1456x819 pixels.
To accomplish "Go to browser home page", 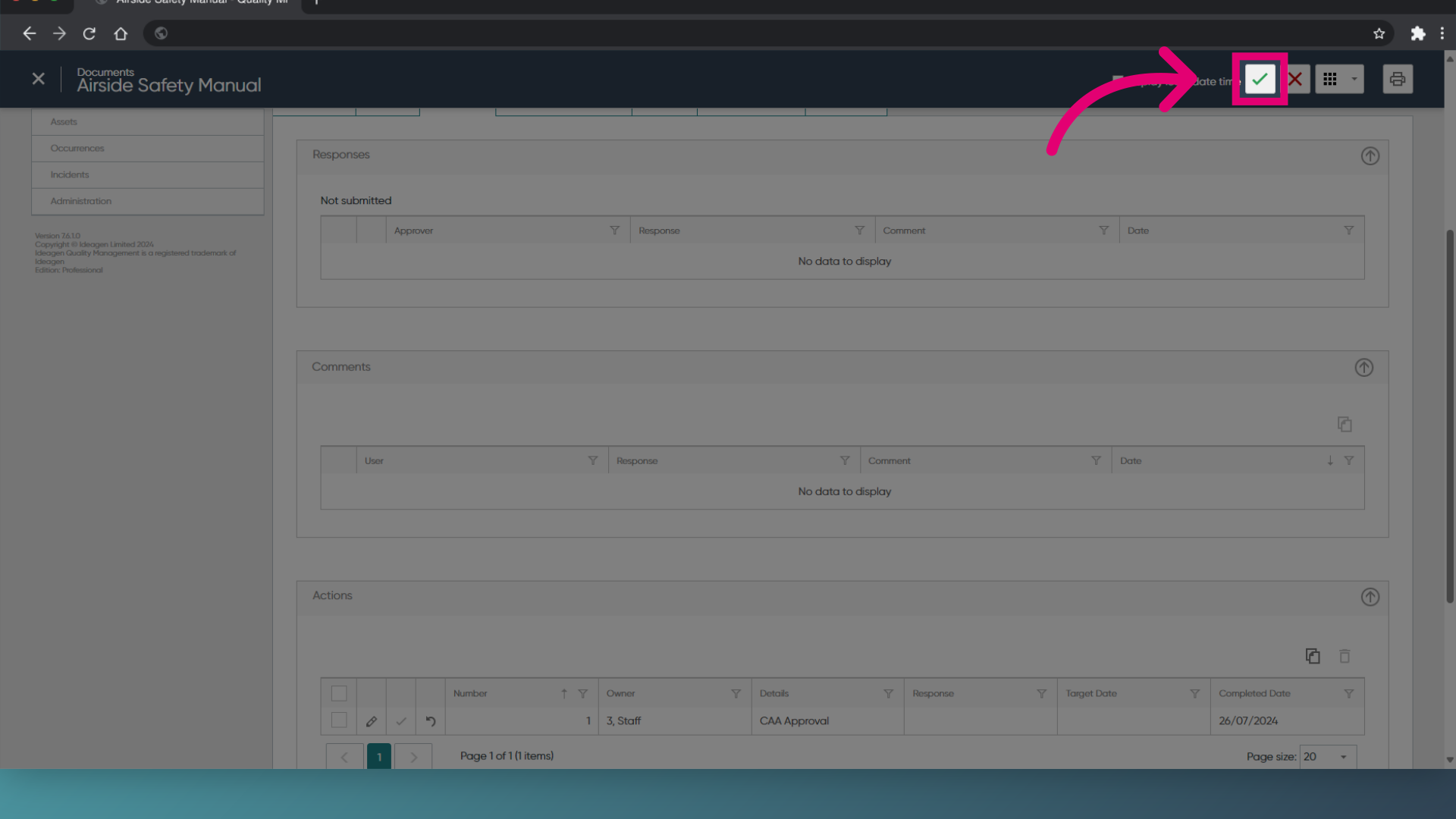I will click(121, 33).
